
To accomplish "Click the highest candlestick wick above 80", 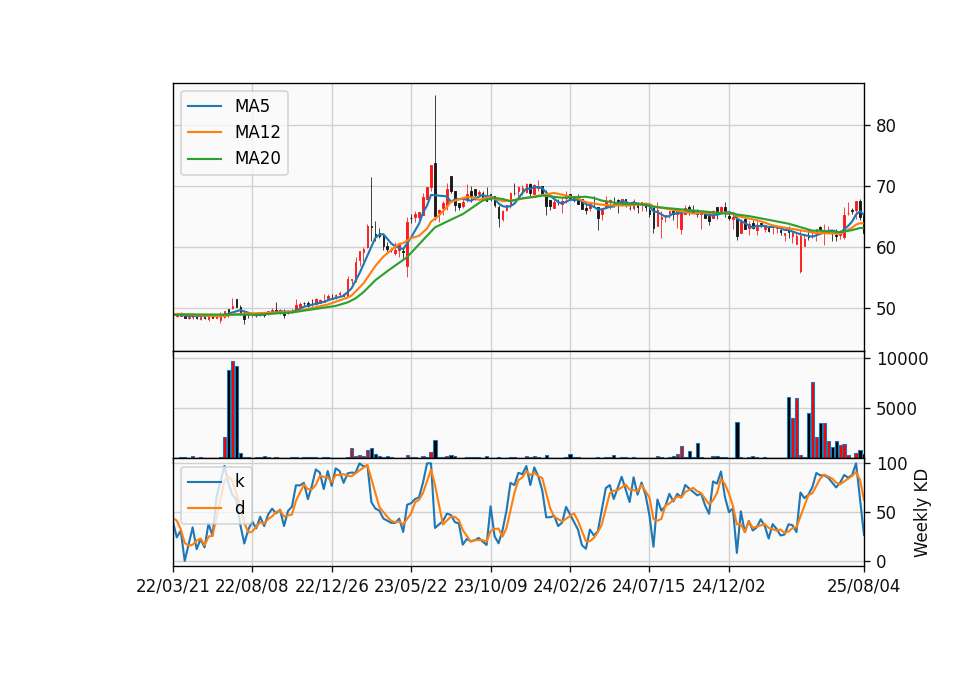I will coord(435,129).
